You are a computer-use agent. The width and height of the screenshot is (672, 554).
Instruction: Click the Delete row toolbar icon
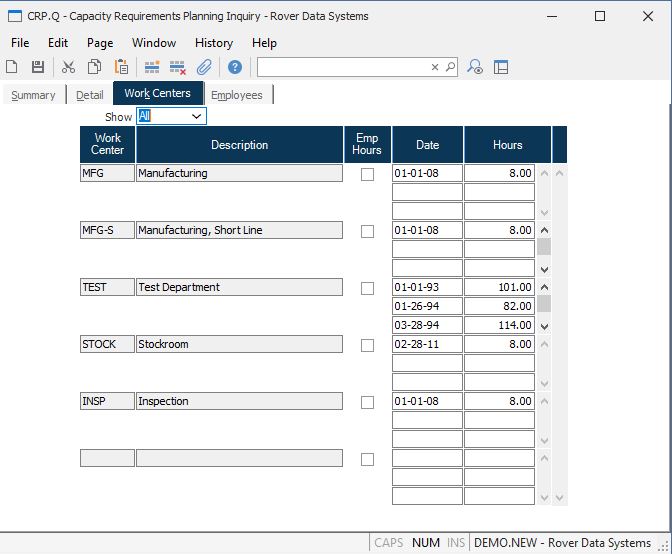click(178, 67)
